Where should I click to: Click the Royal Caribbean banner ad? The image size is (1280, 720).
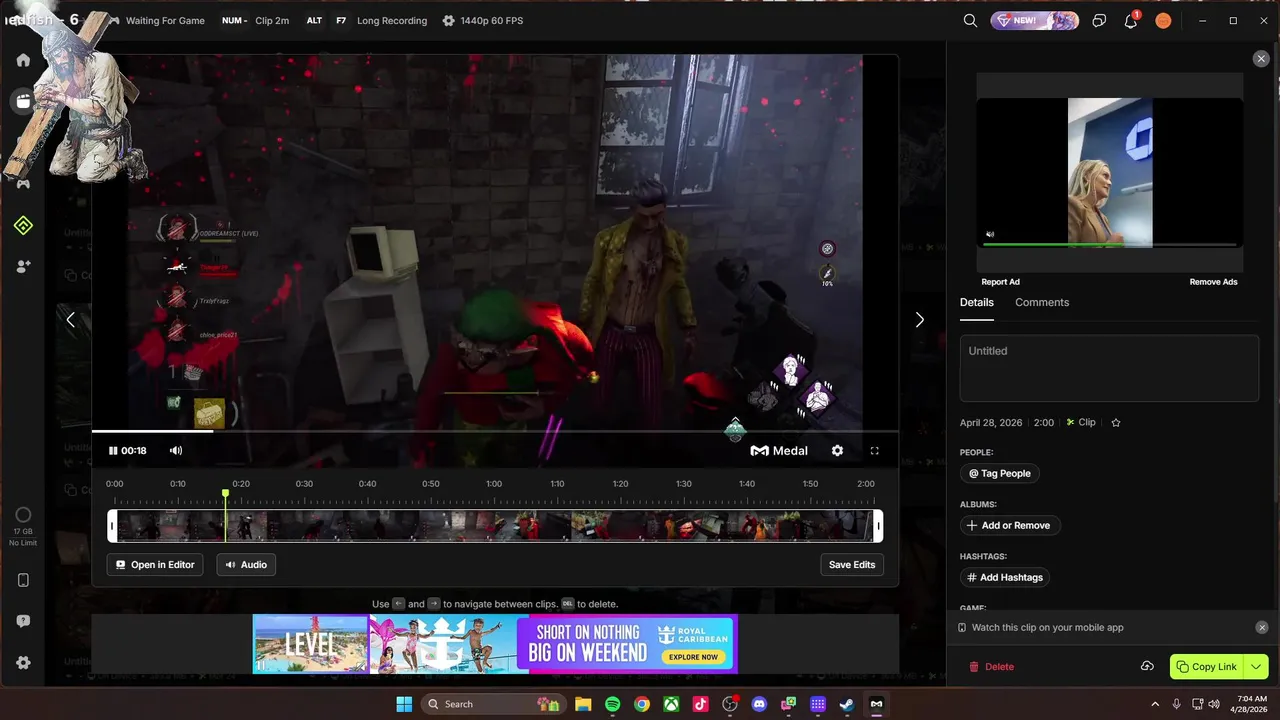coord(495,644)
